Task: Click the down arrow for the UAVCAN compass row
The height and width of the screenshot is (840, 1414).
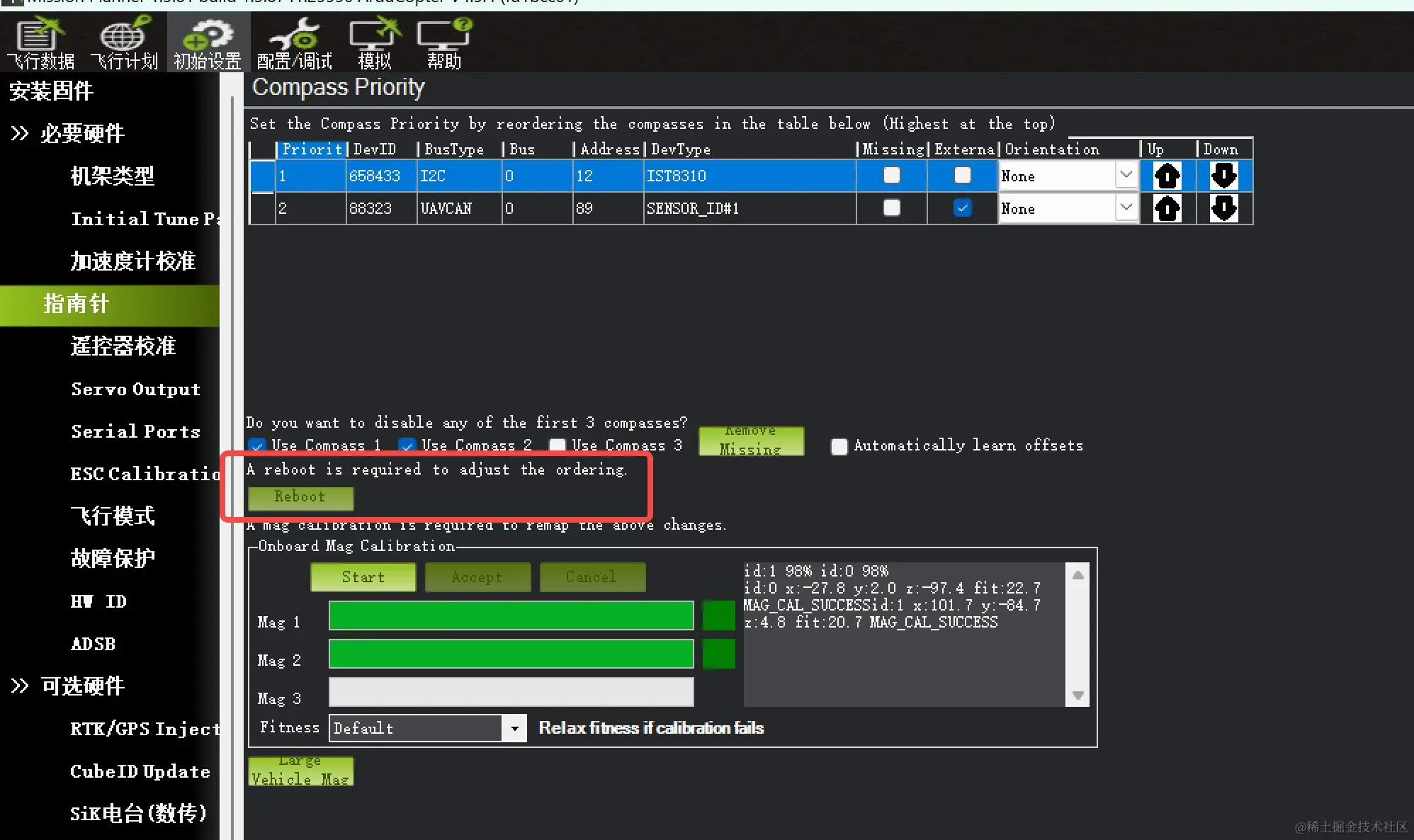Action: [1223, 208]
